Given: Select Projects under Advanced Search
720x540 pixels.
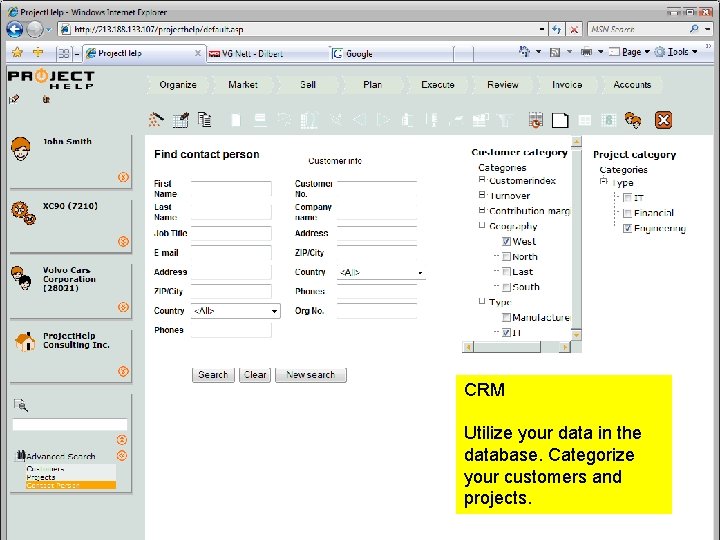Looking at the screenshot, I should coord(41,477).
